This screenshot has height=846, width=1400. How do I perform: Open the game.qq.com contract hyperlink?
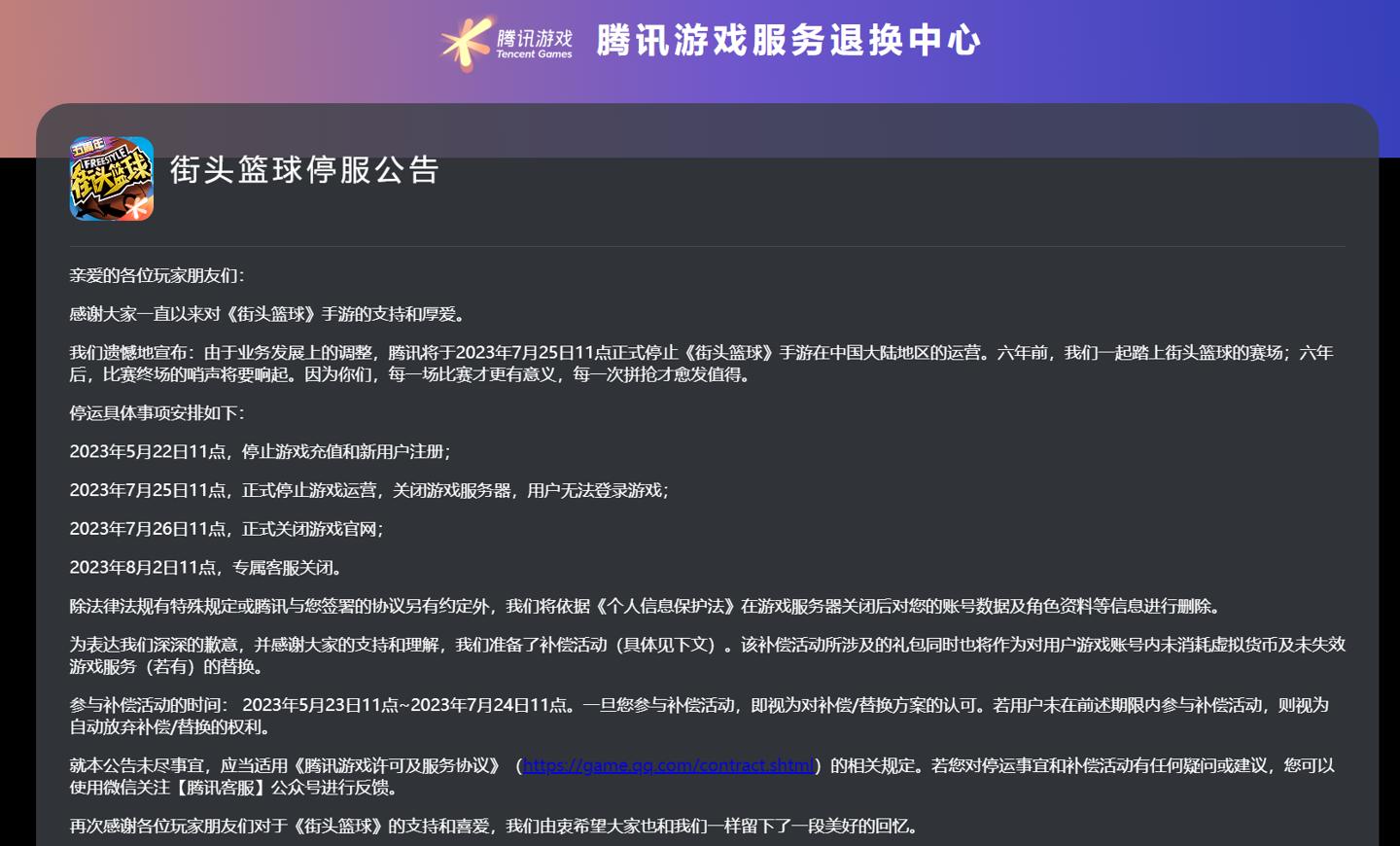coord(668,765)
